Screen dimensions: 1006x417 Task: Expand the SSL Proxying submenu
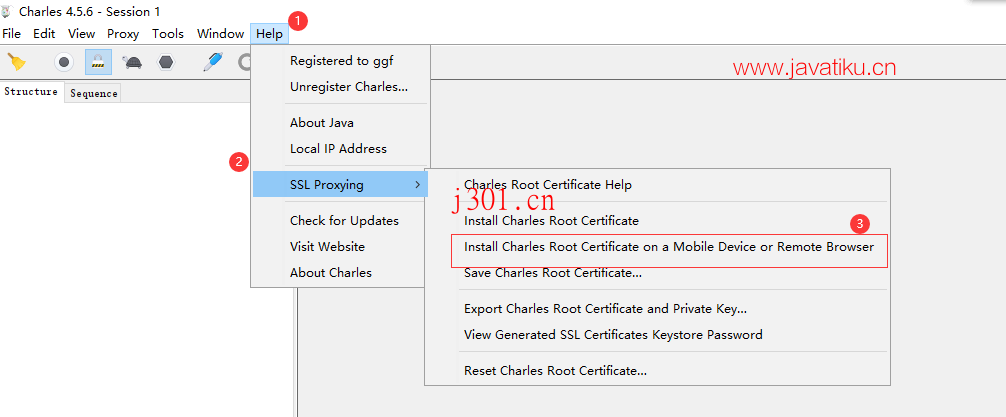pyautogui.click(x=341, y=185)
